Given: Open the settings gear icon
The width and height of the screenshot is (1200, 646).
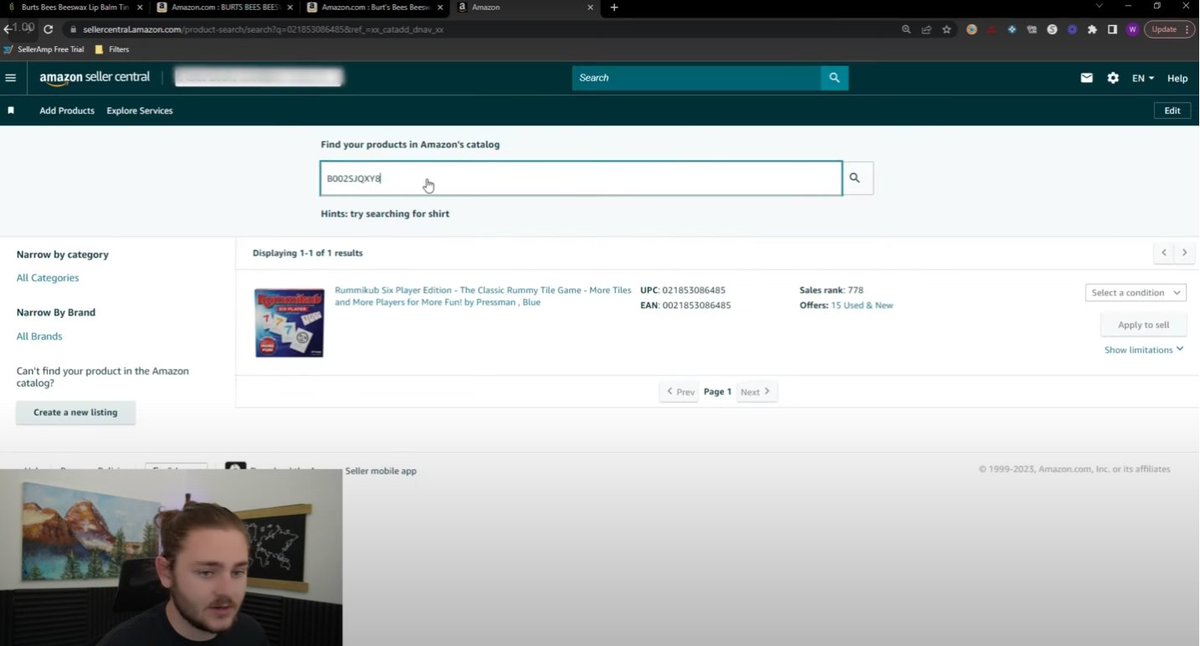Looking at the screenshot, I should point(1113,78).
